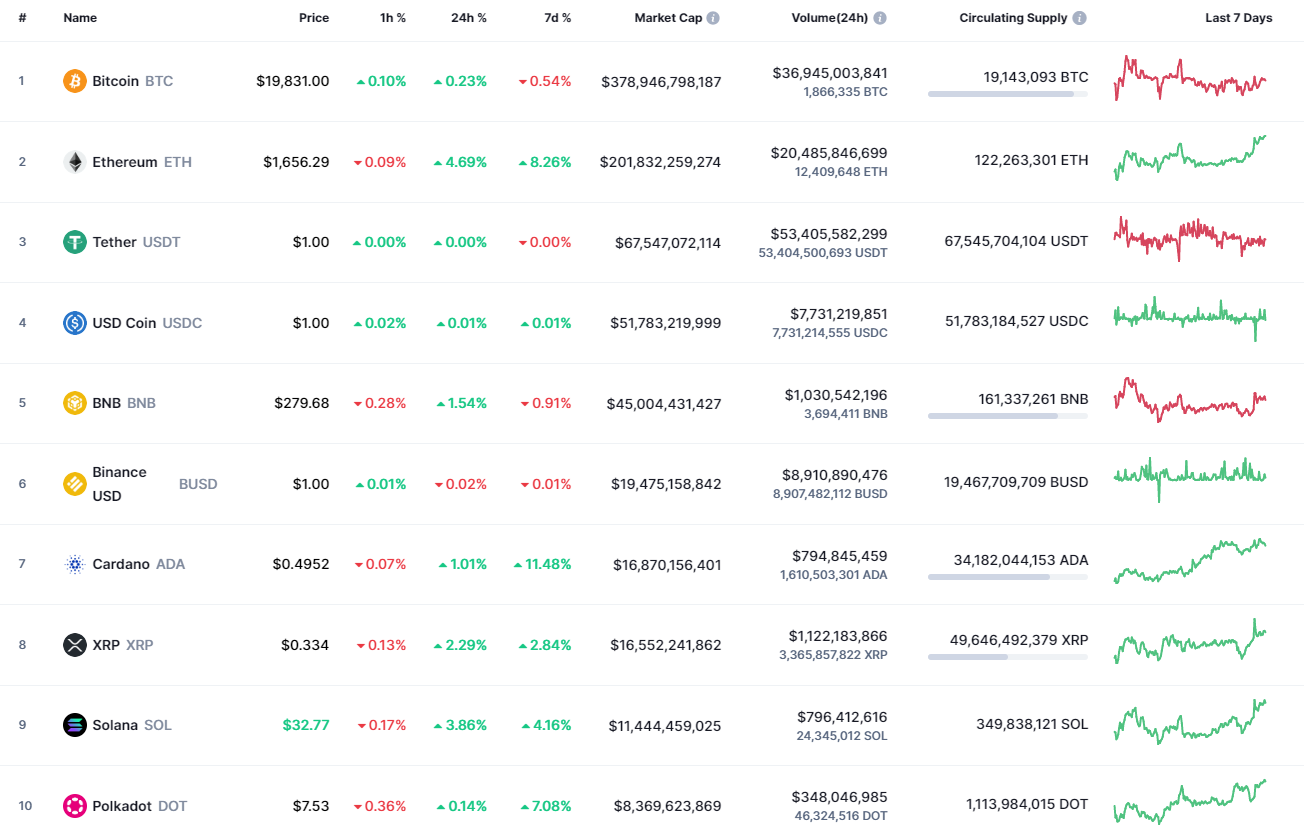Click Ethereum 24h change 4.69%
The image size is (1304, 840).
(x=460, y=162)
